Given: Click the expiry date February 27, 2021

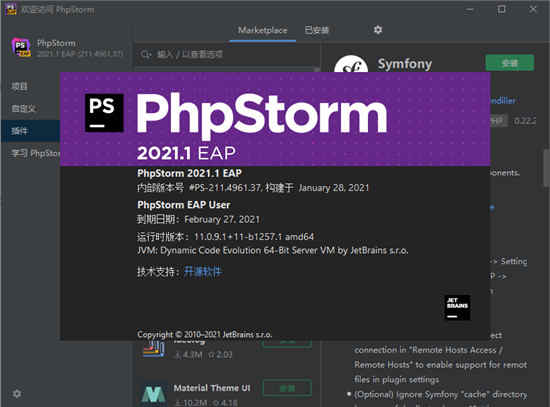Looking at the screenshot, I should point(222,220).
